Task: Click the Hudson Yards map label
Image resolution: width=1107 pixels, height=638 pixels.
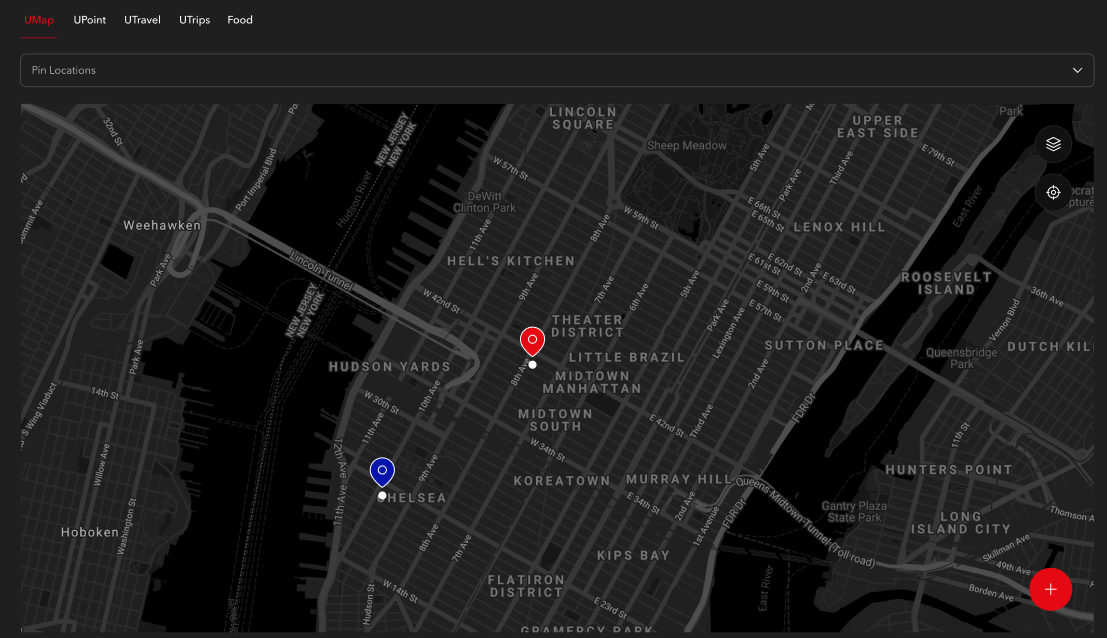Action: point(390,367)
